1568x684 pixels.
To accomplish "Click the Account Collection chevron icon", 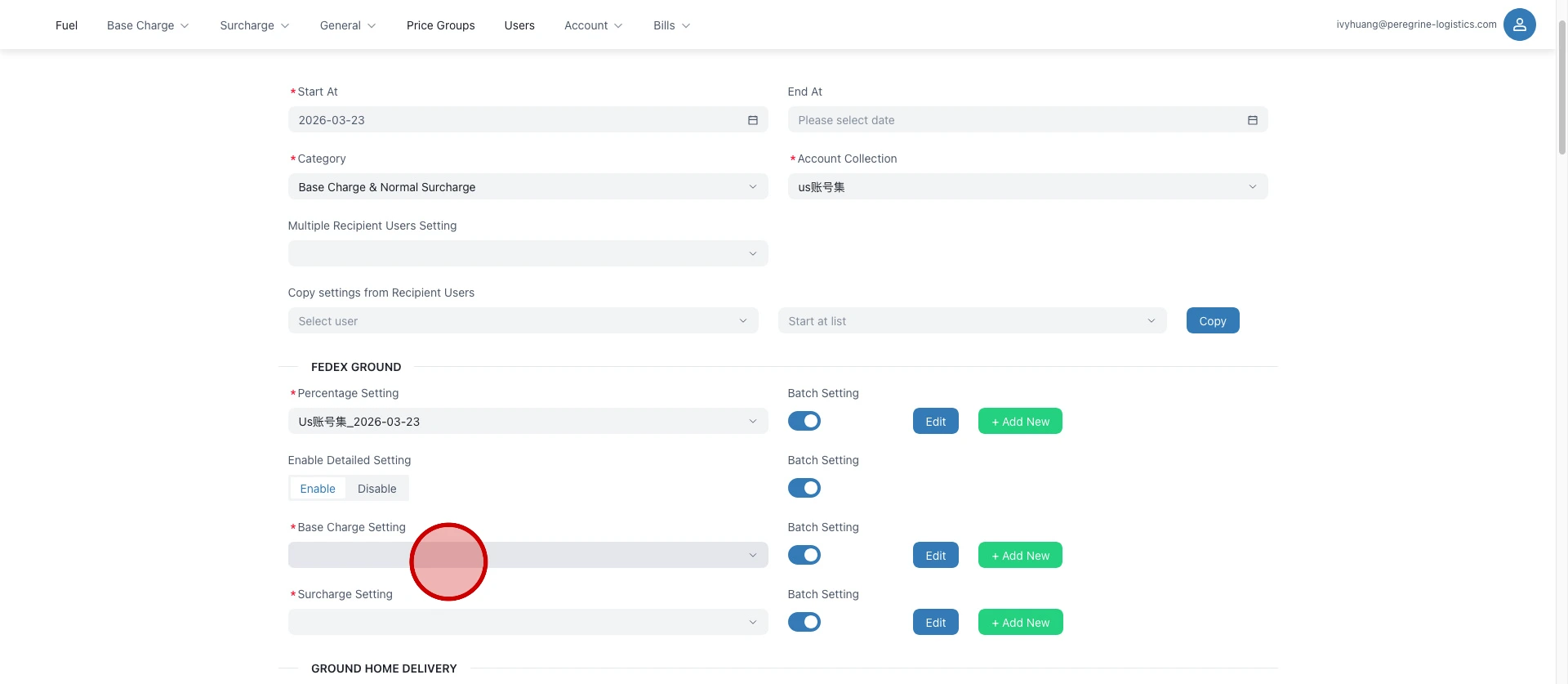I will point(1252,187).
